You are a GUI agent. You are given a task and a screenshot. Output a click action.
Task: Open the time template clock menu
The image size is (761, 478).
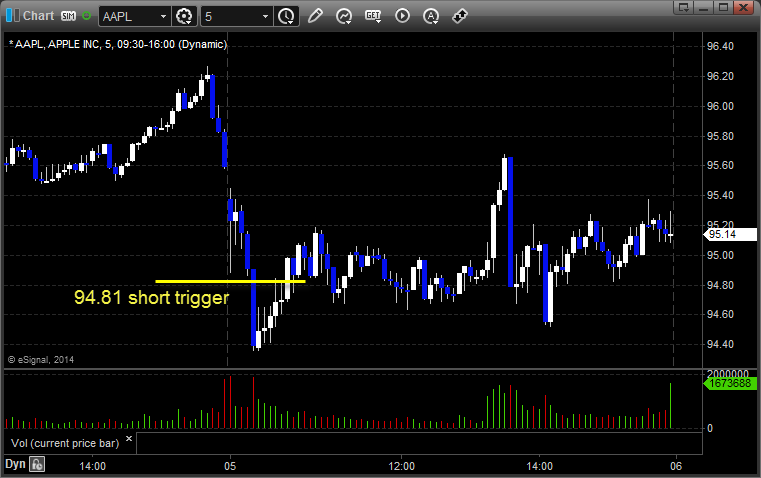pyautogui.click(x=286, y=16)
